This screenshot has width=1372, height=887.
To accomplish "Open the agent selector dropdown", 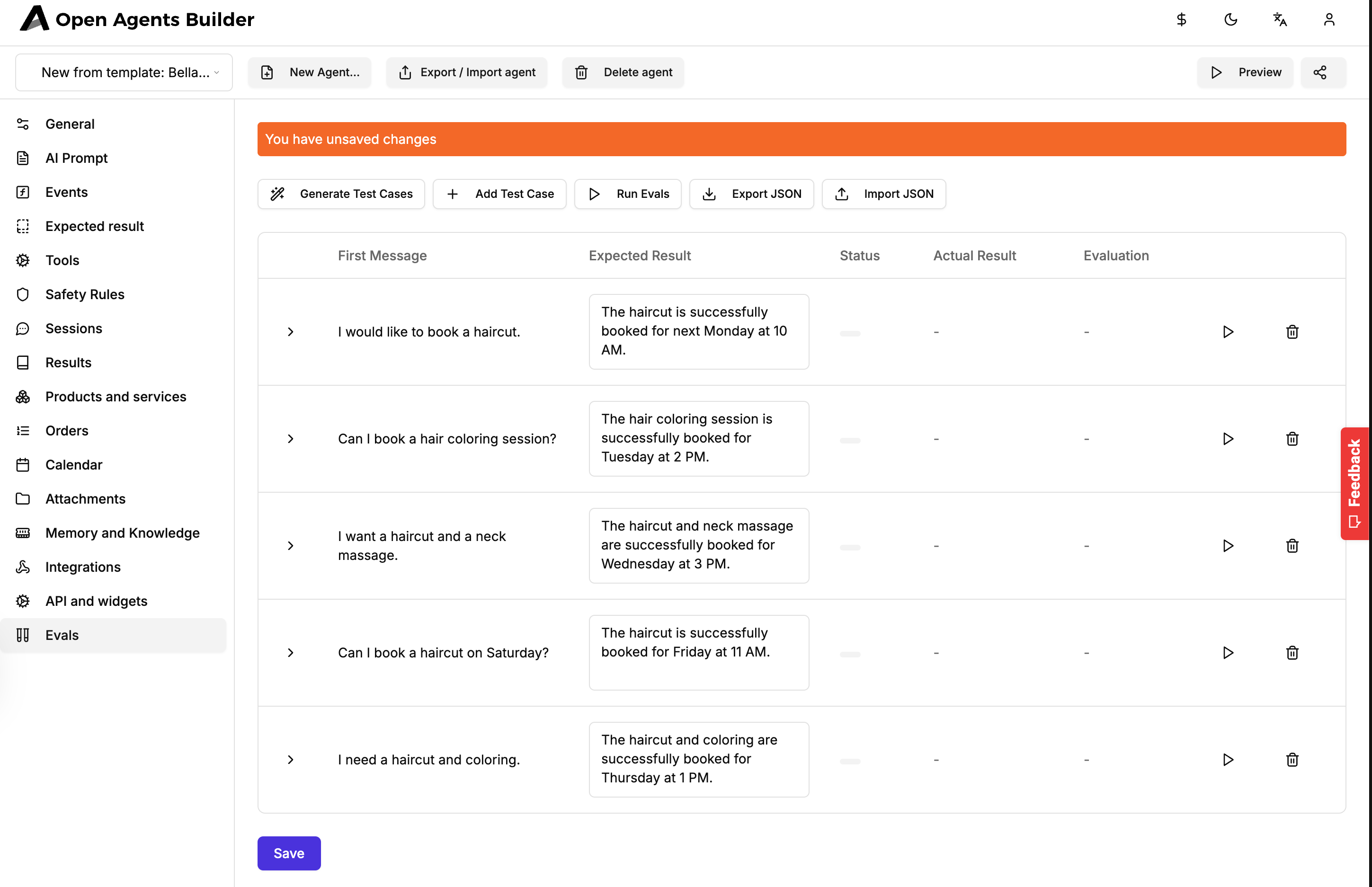I will pyautogui.click(x=124, y=72).
